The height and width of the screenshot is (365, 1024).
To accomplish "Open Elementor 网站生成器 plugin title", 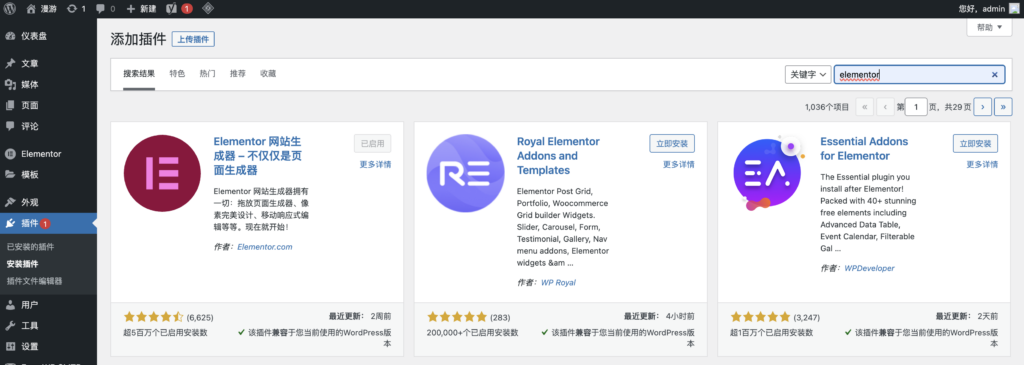I will (x=258, y=155).
